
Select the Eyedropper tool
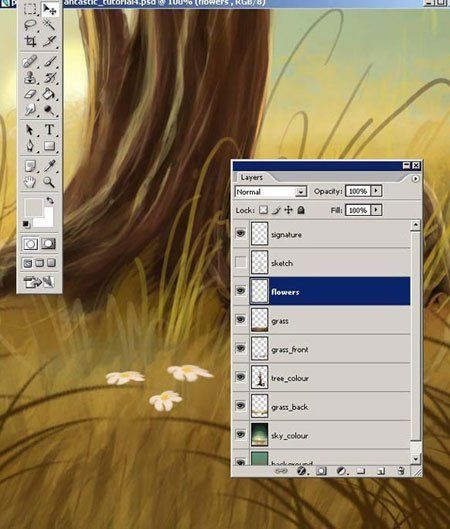tap(49, 166)
